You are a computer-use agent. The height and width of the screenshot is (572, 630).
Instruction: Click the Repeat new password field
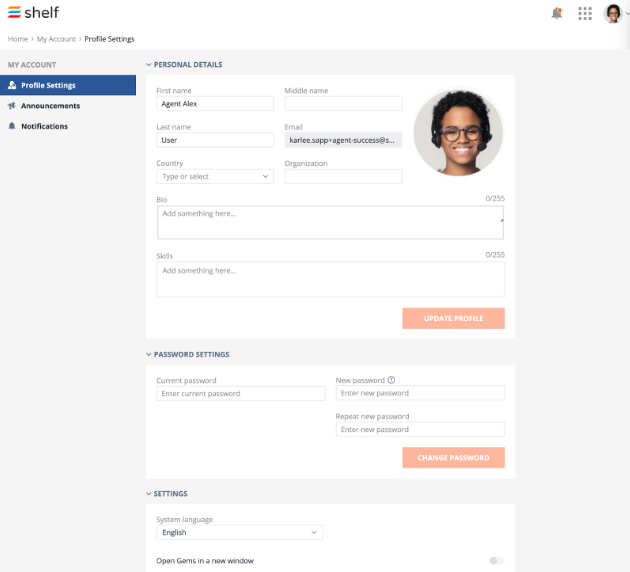tap(420, 429)
